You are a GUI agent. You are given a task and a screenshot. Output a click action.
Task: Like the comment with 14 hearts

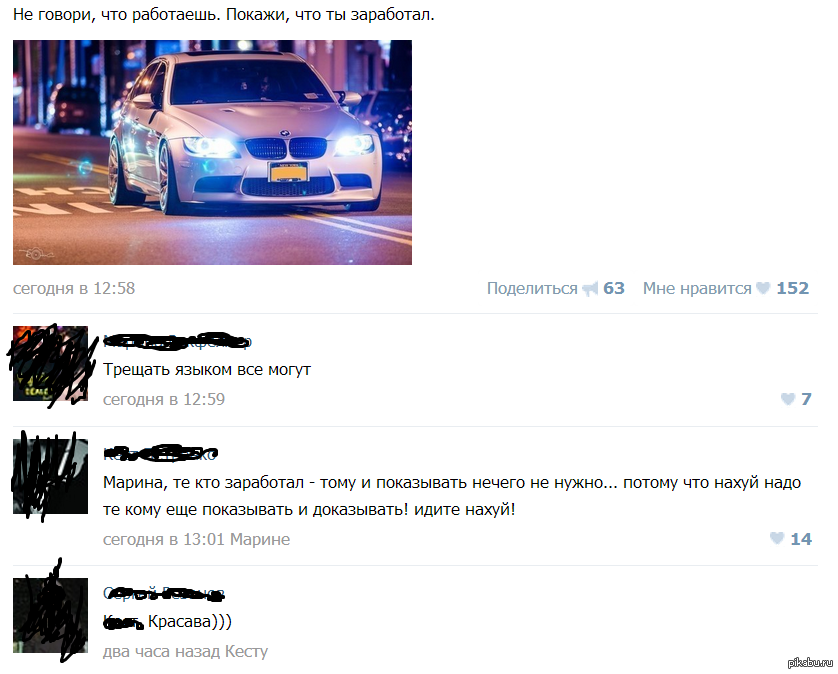(777, 538)
